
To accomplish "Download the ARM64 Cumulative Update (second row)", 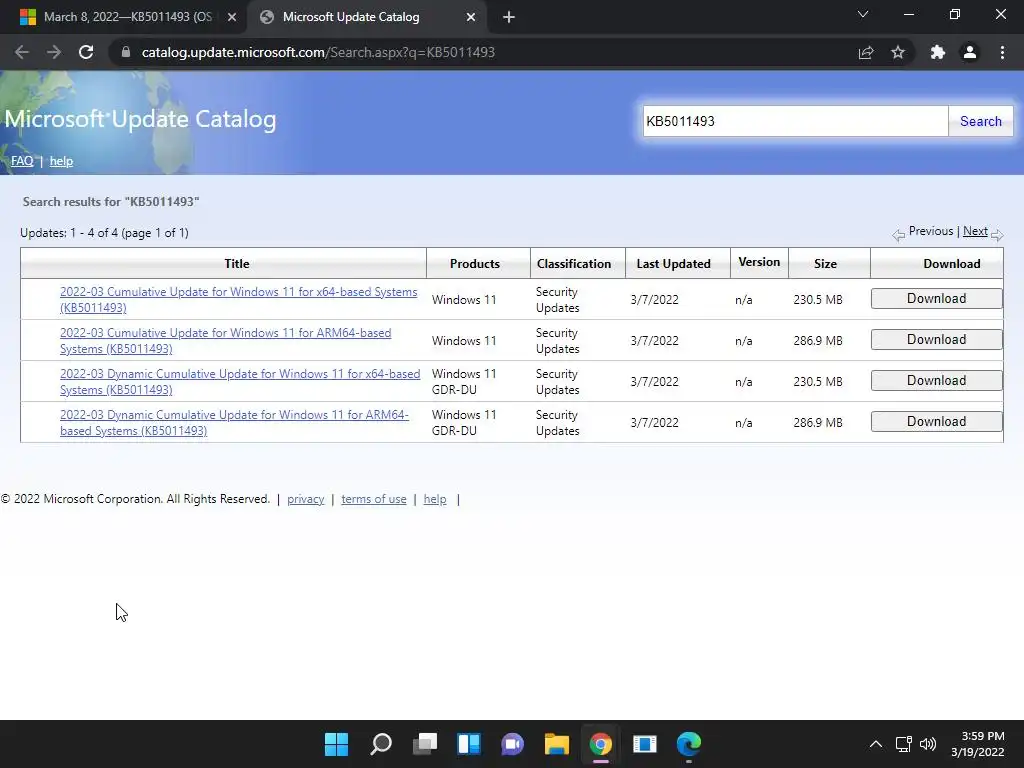I will coord(936,340).
